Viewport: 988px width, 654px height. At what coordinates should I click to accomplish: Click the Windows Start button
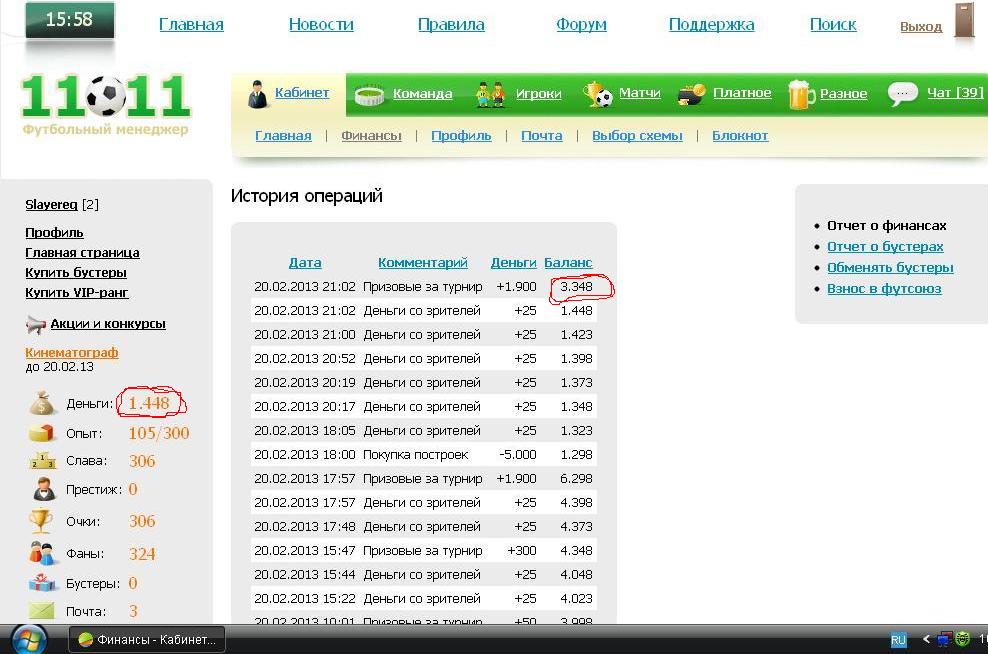point(28,639)
